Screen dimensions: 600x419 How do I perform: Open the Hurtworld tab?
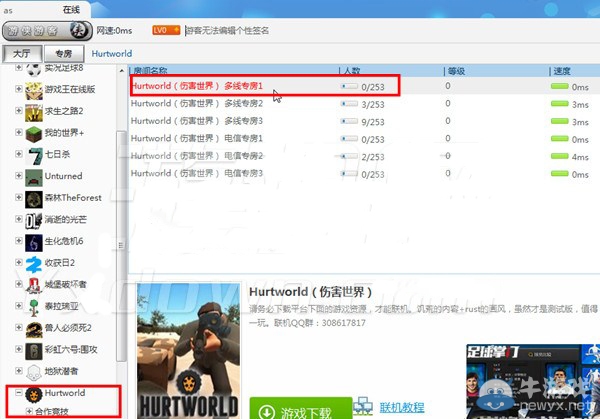(x=112, y=54)
